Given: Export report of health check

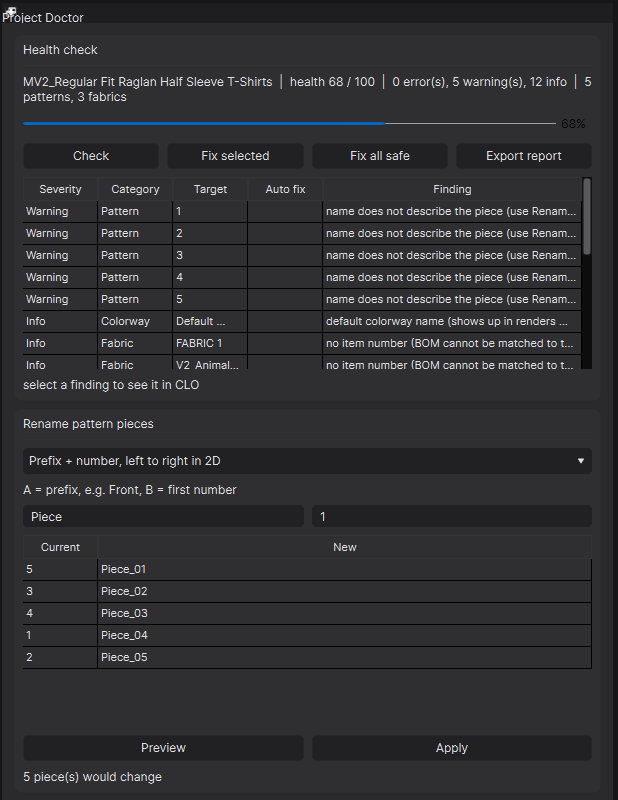Looking at the screenshot, I should tap(524, 156).
